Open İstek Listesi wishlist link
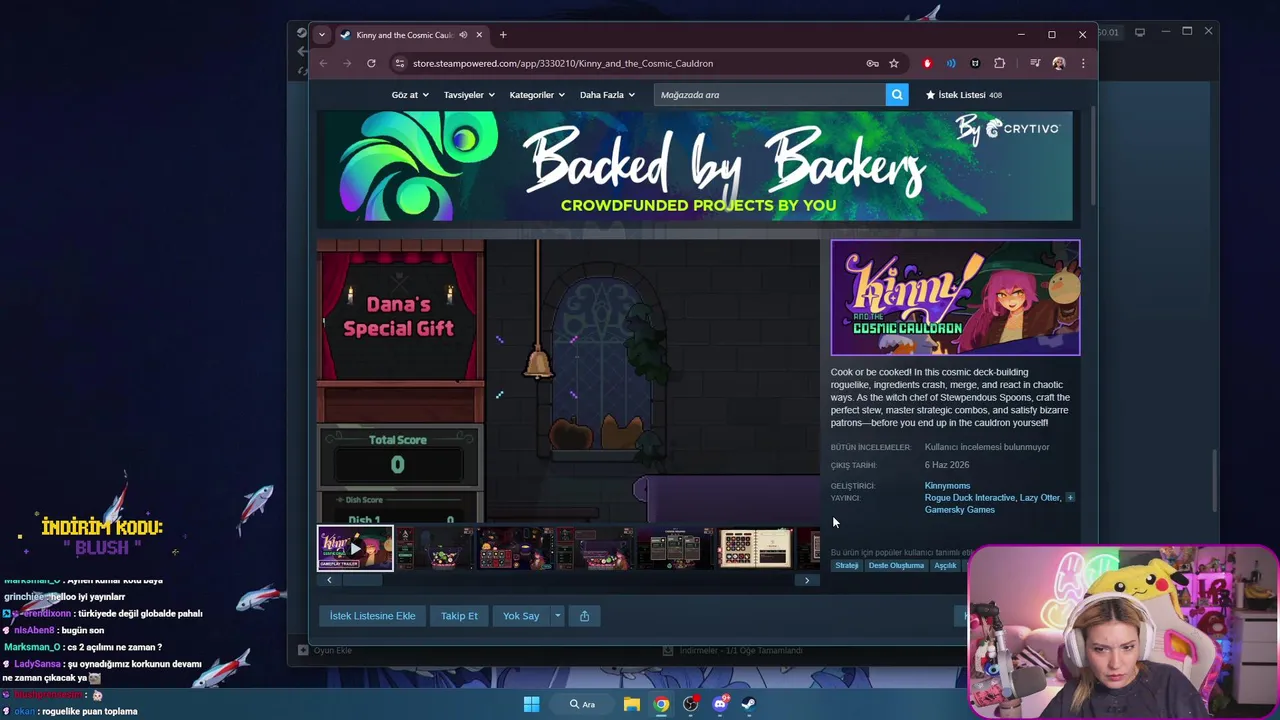The height and width of the screenshot is (720, 1280). [964, 95]
